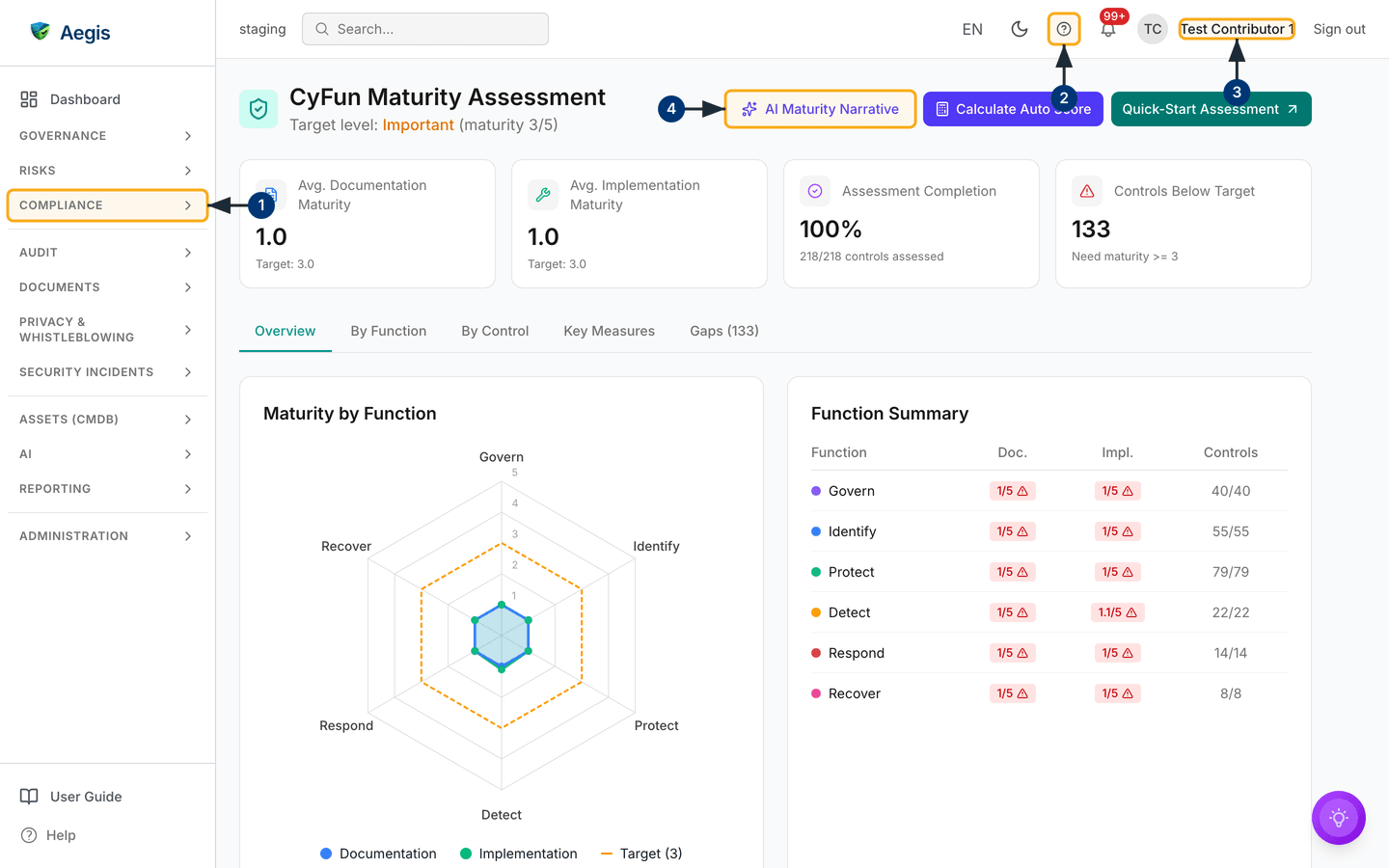Screen dimensions: 1389x868
Task: Click the staging environment label
Action: (262, 29)
